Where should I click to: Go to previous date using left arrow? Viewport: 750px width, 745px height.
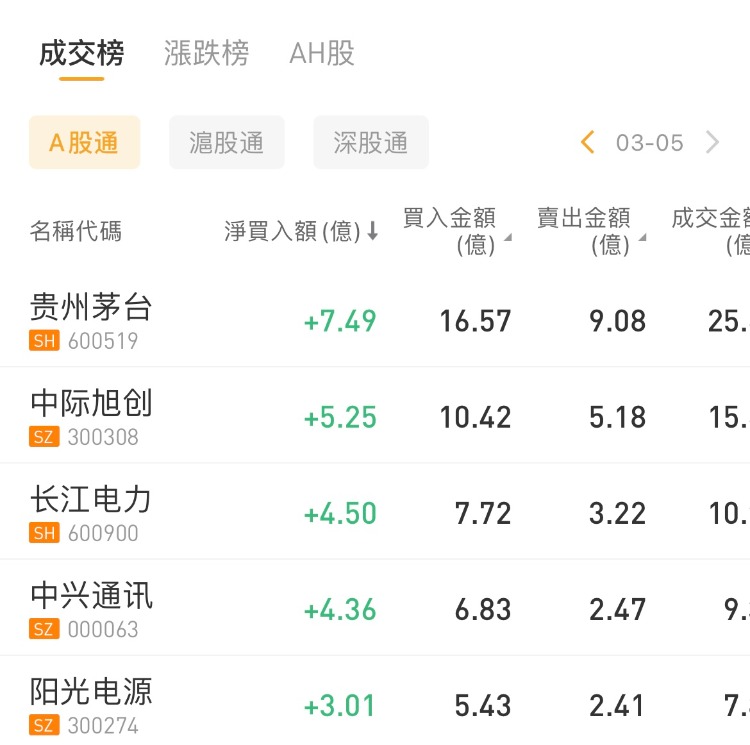pos(588,143)
